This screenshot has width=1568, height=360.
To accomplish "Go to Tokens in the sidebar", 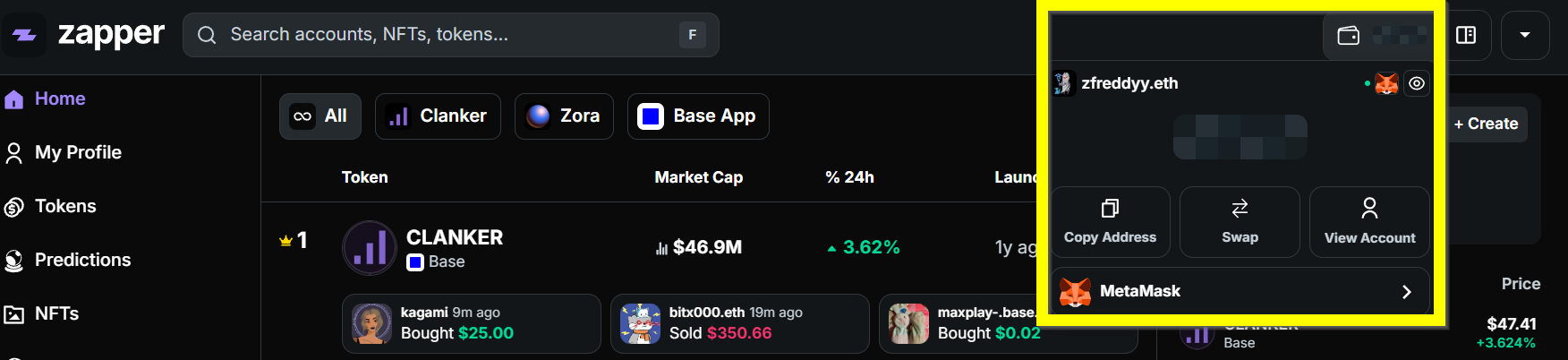I will pyautogui.click(x=64, y=206).
